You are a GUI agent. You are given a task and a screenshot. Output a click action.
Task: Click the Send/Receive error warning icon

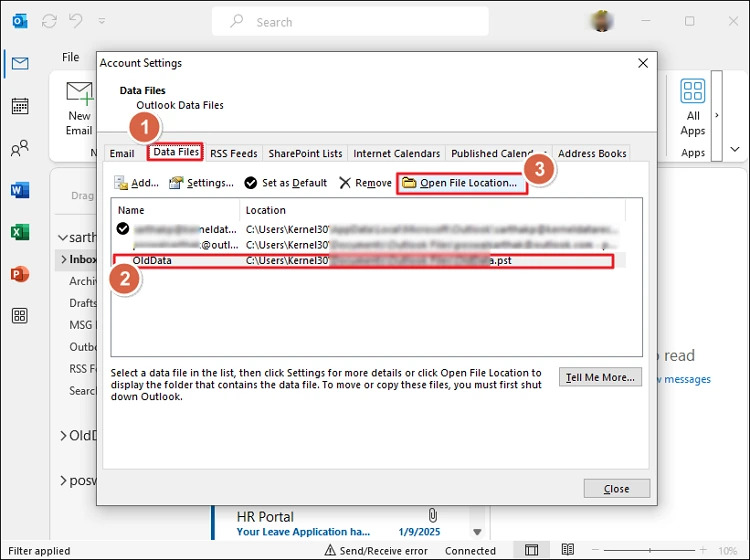pos(330,550)
